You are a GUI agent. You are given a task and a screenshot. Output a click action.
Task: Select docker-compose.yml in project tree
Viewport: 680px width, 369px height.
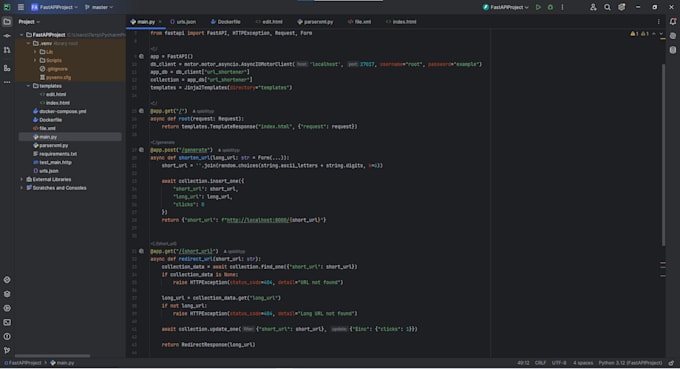point(59,111)
